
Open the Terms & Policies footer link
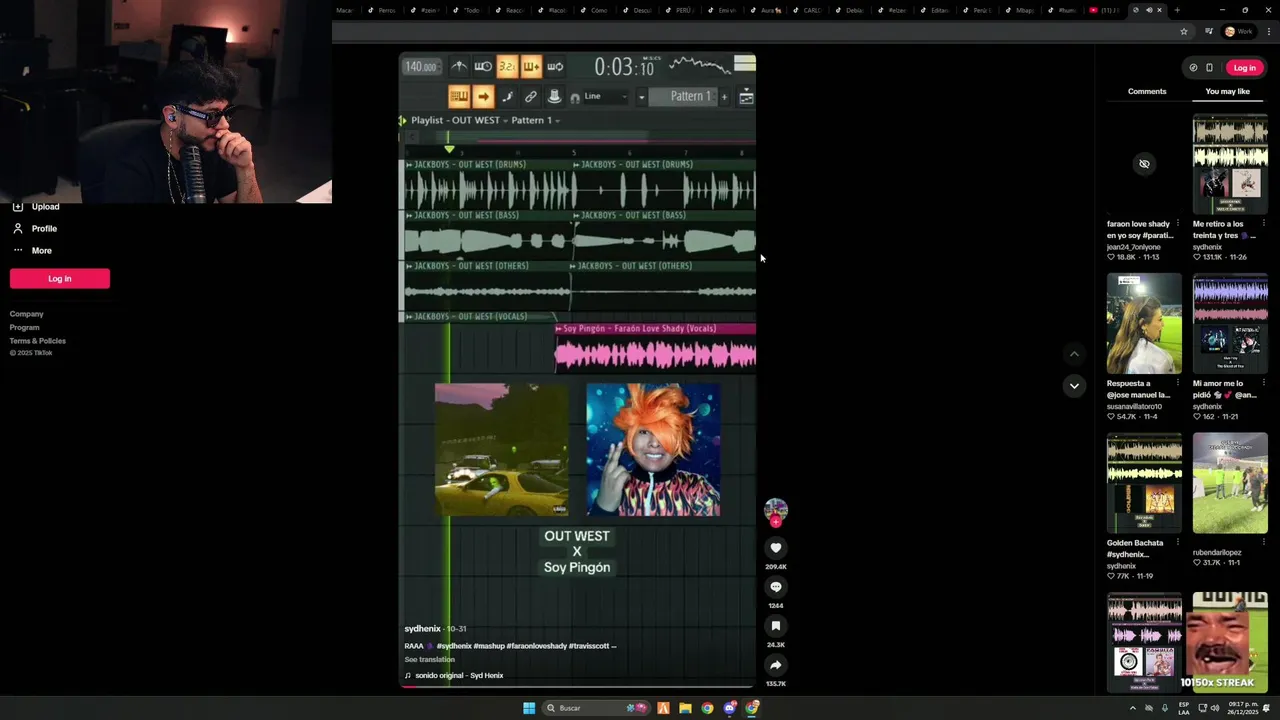tap(38, 341)
